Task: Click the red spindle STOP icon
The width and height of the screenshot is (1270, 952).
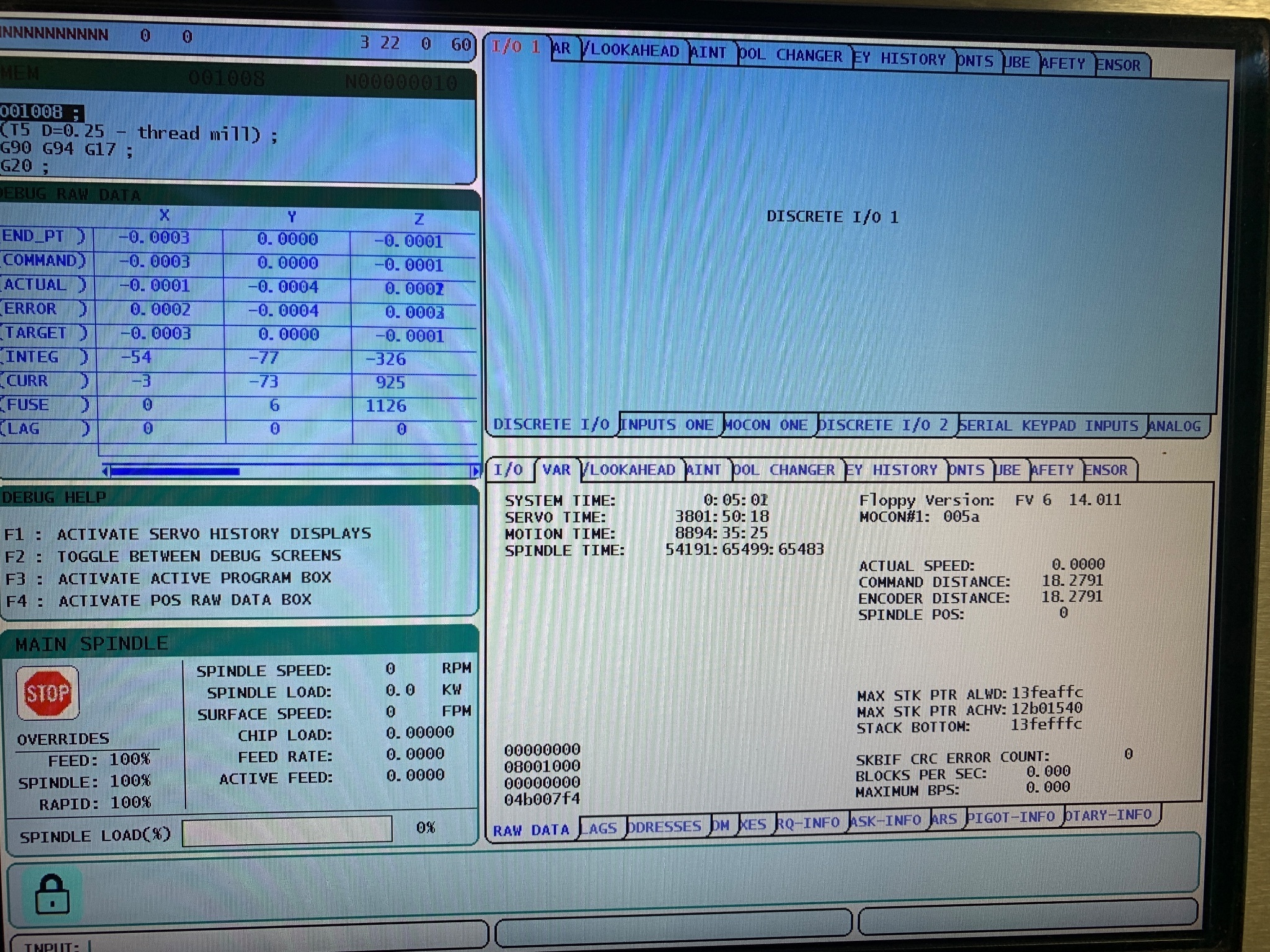Action: (48, 692)
